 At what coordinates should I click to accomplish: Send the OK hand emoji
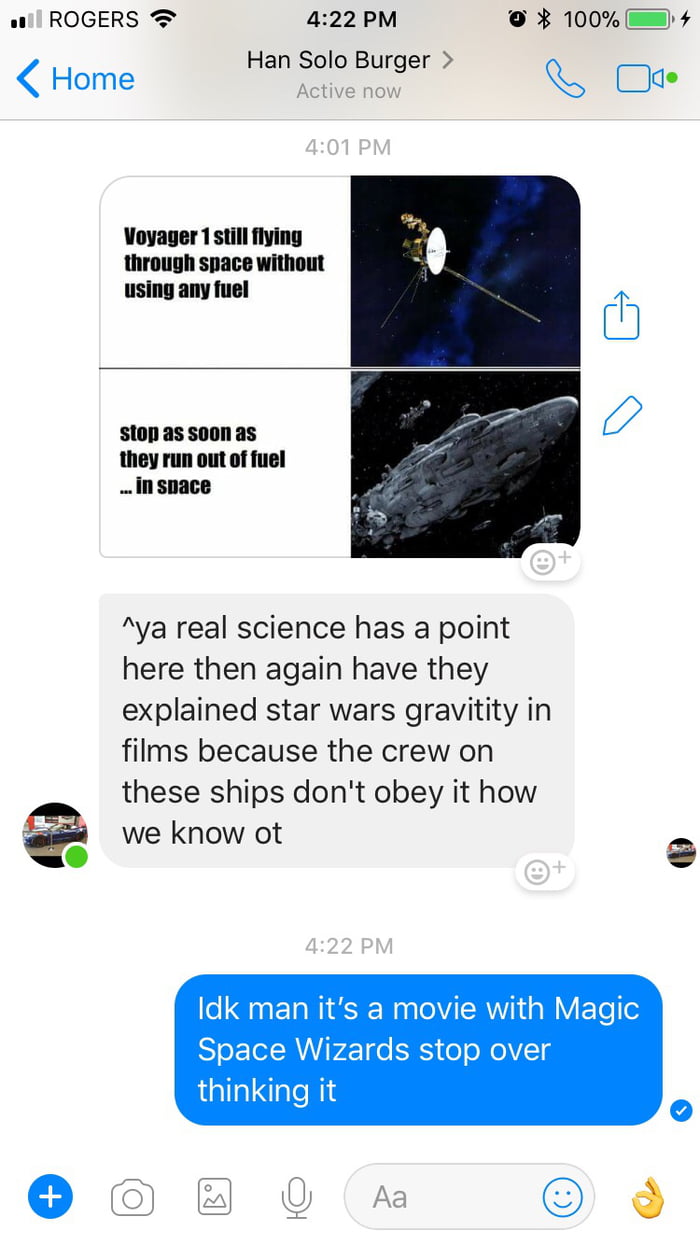pos(648,1196)
